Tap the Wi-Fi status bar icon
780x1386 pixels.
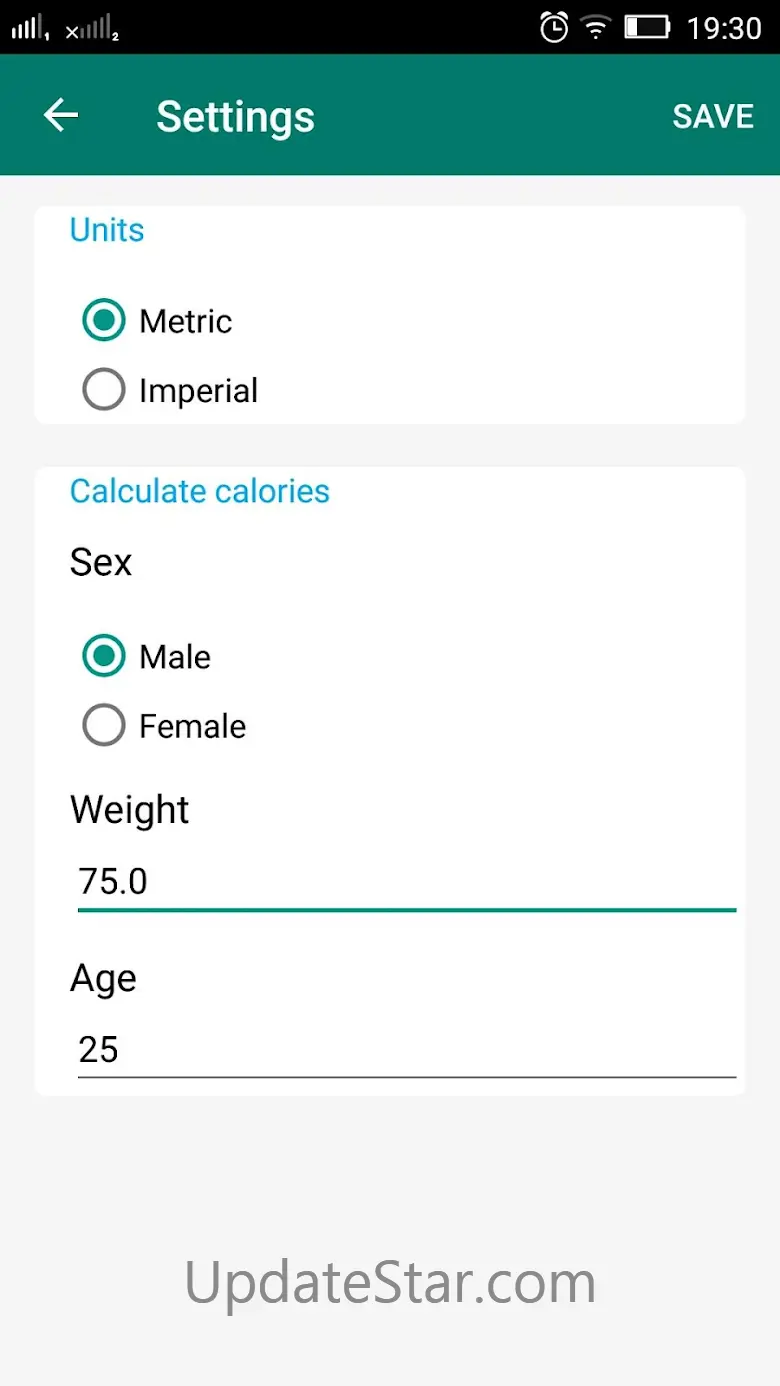pos(596,27)
